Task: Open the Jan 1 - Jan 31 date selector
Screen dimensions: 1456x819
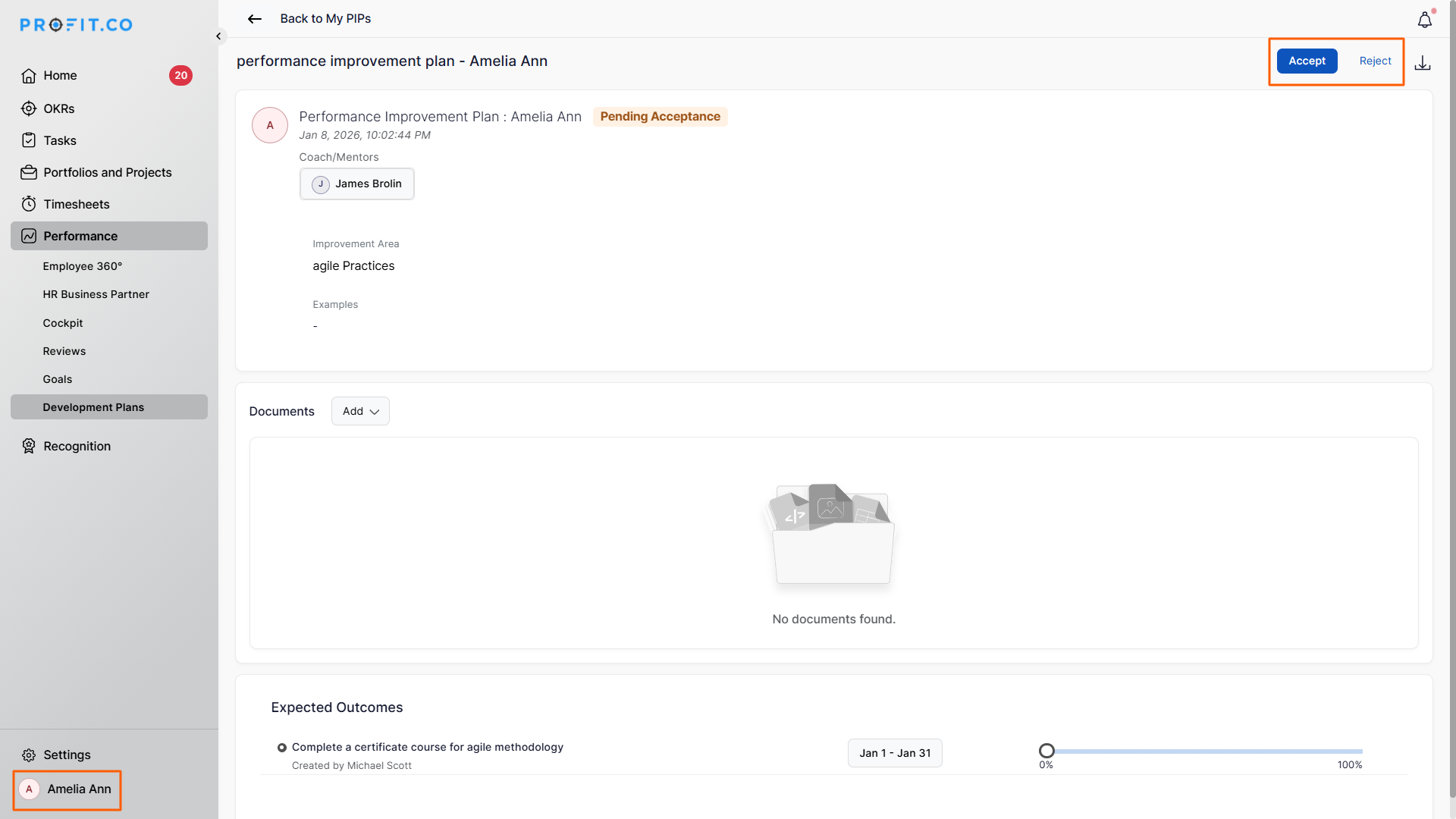Action: pyautogui.click(x=895, y=753)
